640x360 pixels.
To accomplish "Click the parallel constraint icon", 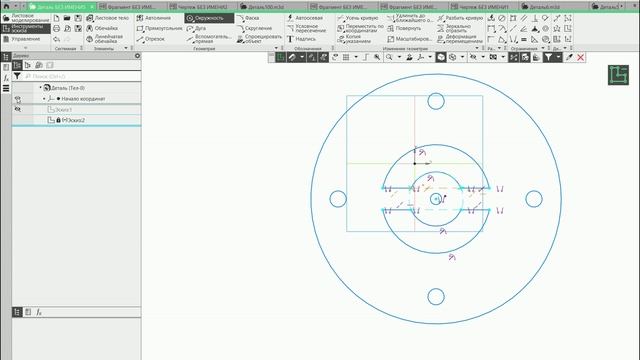I will point(524,18).
